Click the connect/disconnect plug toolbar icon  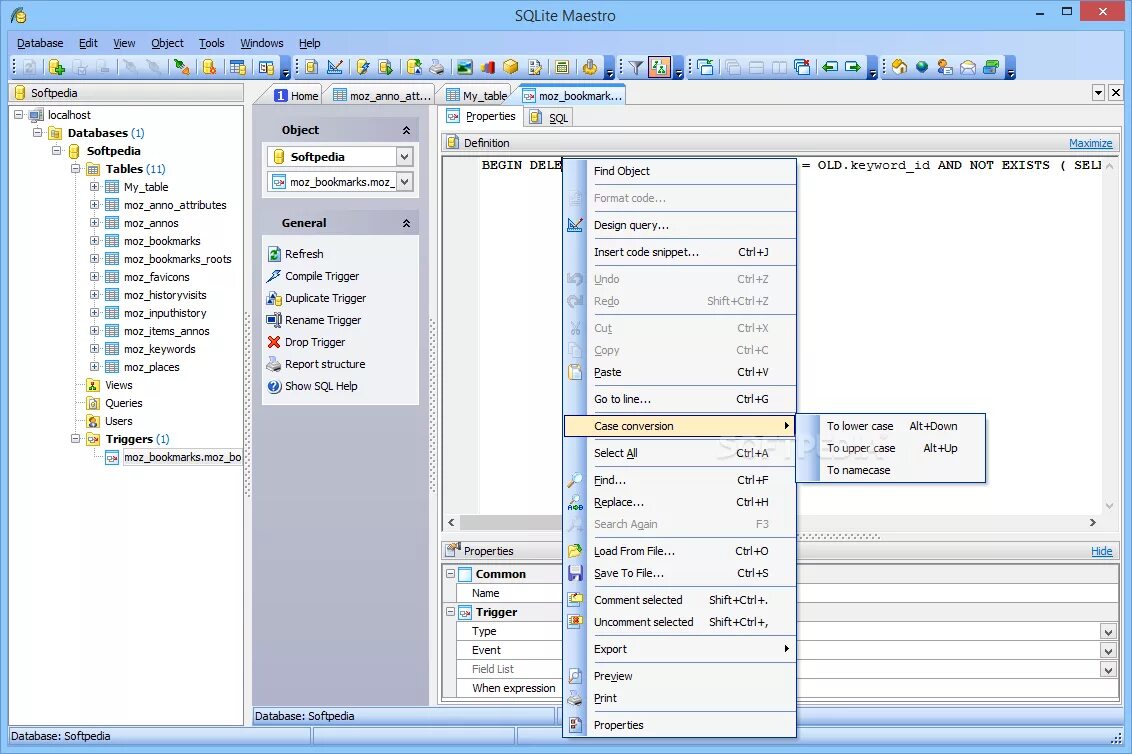181,67
